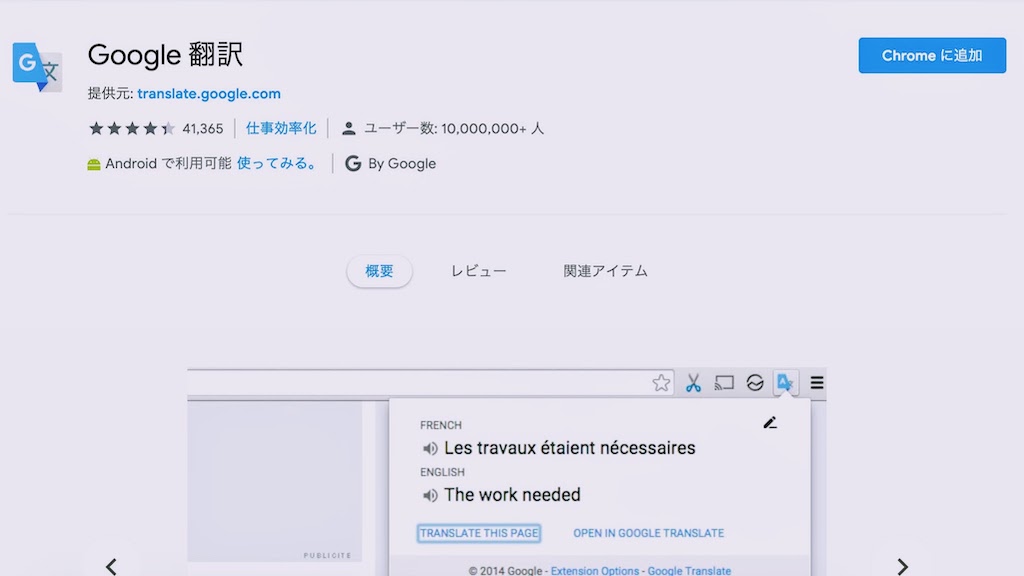The image size is (1024, 576).
Task: Add the extension with Chrome に追加 button
Action: [x=932, y=56]
